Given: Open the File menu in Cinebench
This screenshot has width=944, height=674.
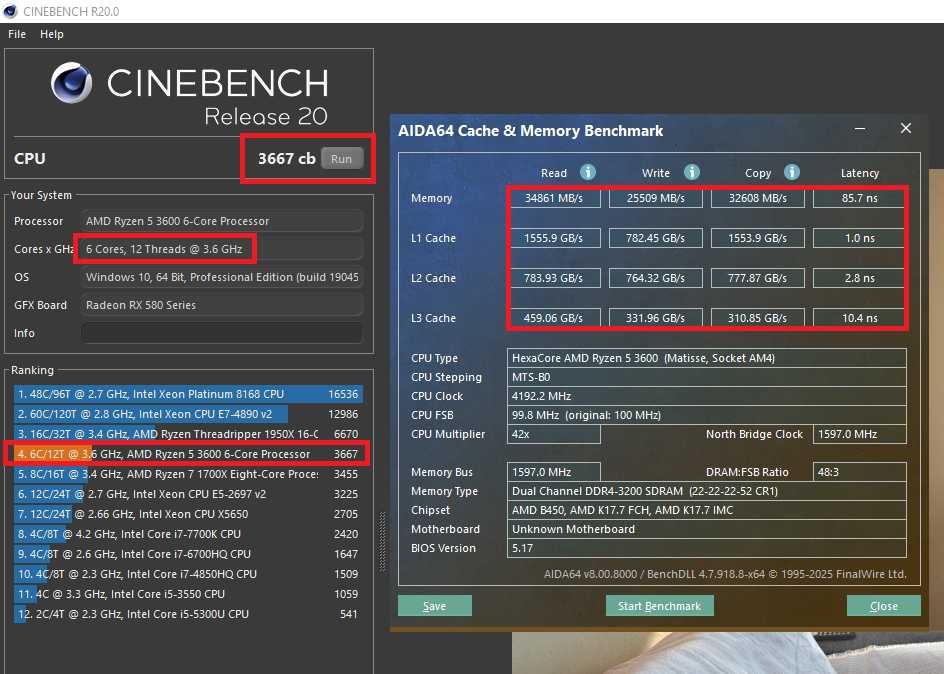Looking at the screenshot, I should (17, 34).
